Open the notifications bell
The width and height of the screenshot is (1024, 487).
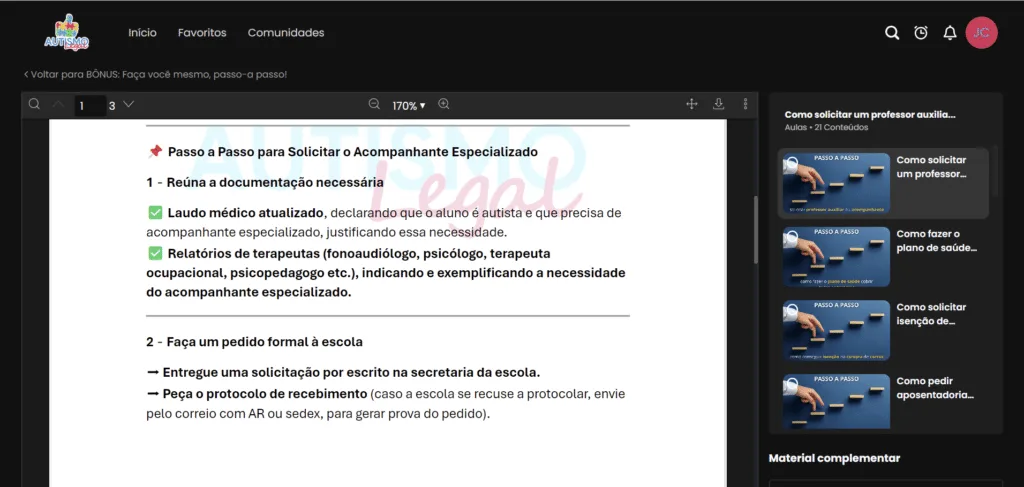click(x=950, y=33)
